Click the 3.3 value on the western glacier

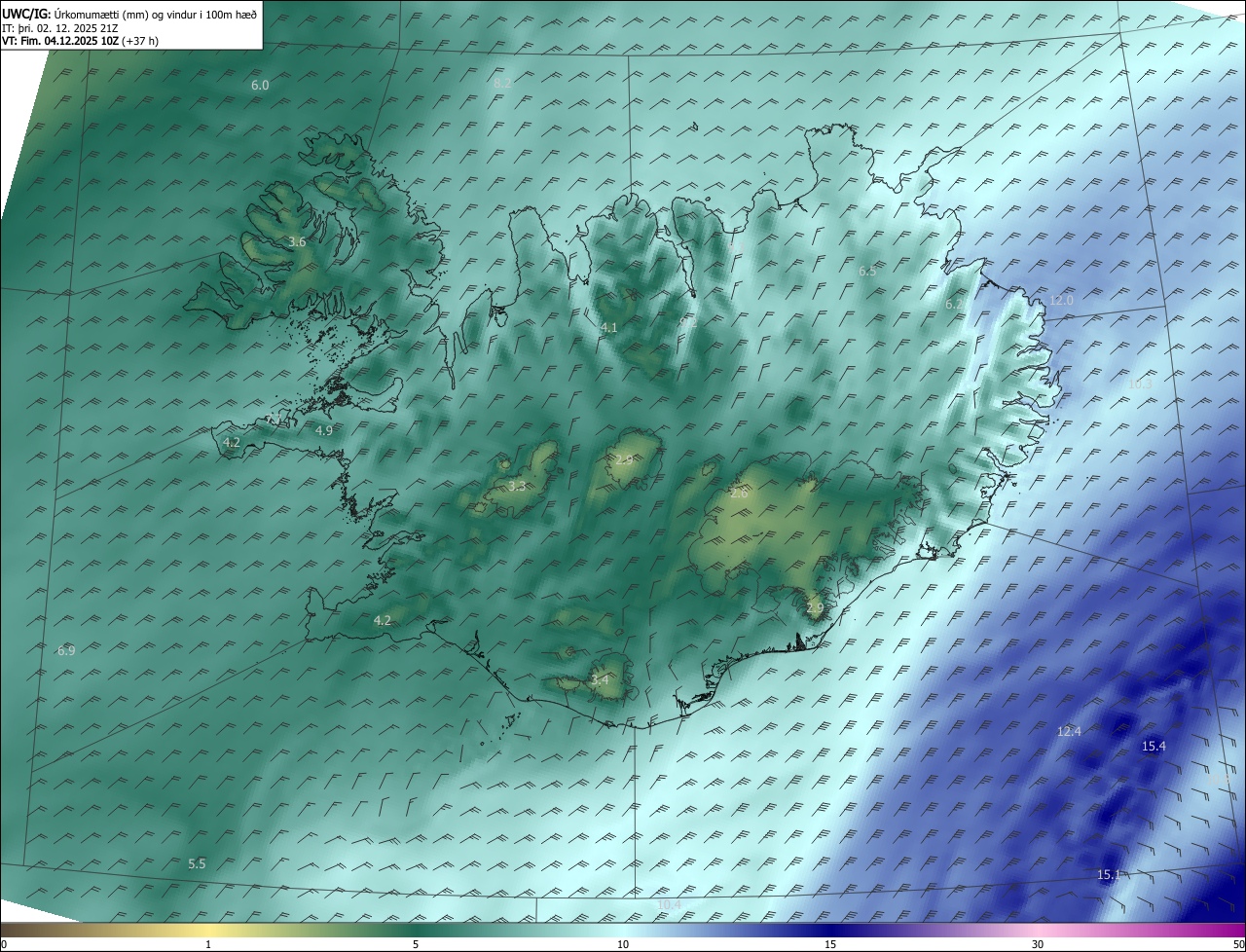[x=517, y=486]
